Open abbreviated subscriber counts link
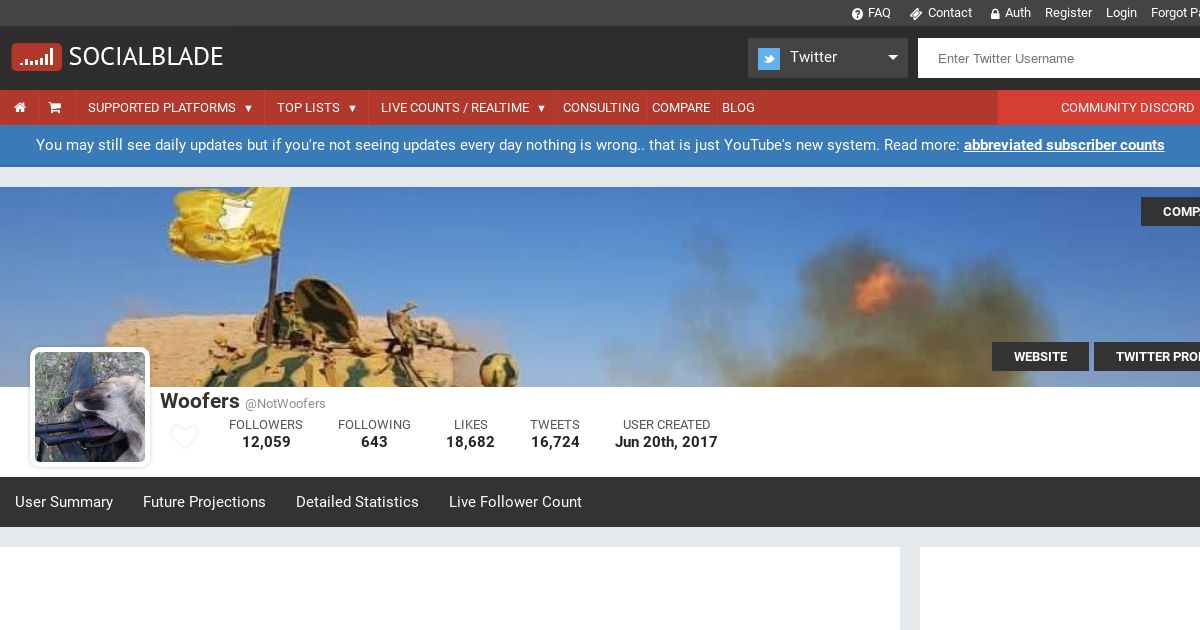 pos(1064,145)
